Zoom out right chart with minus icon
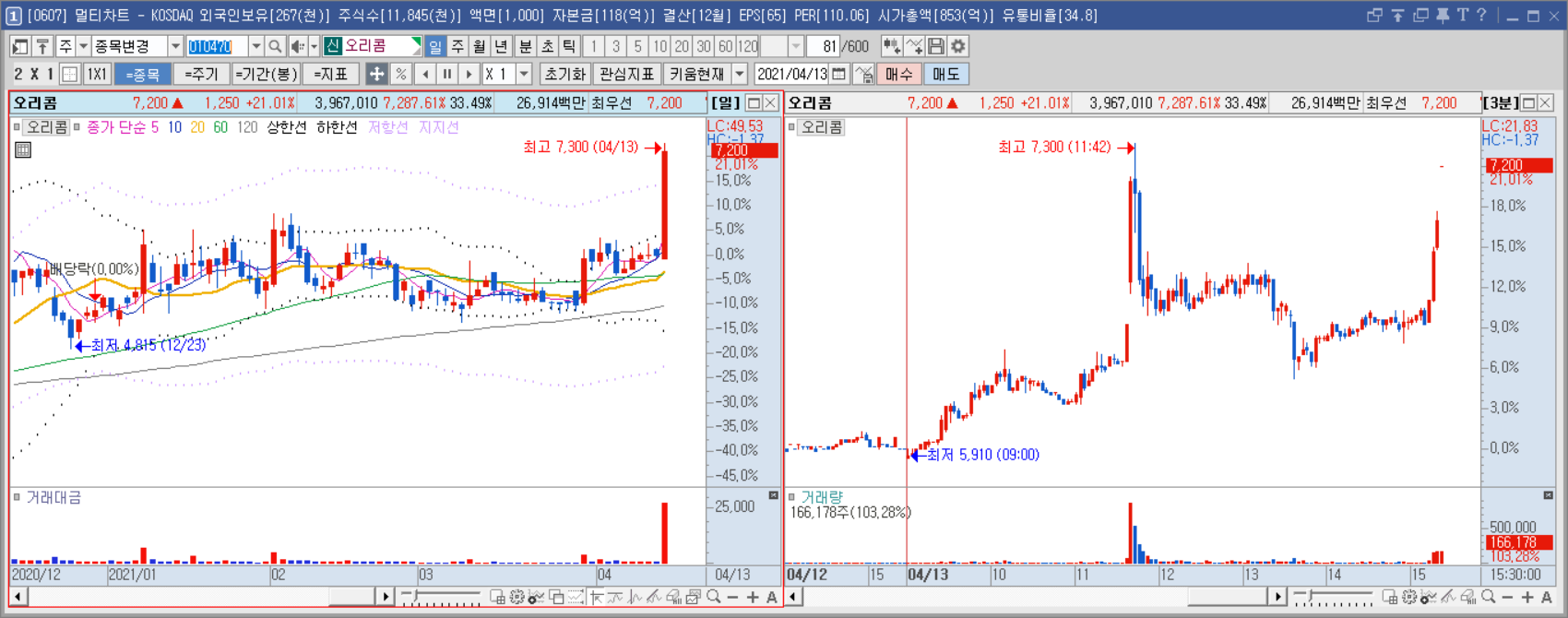Screen dimensions: 1568x618 [x=1508, y=598]
